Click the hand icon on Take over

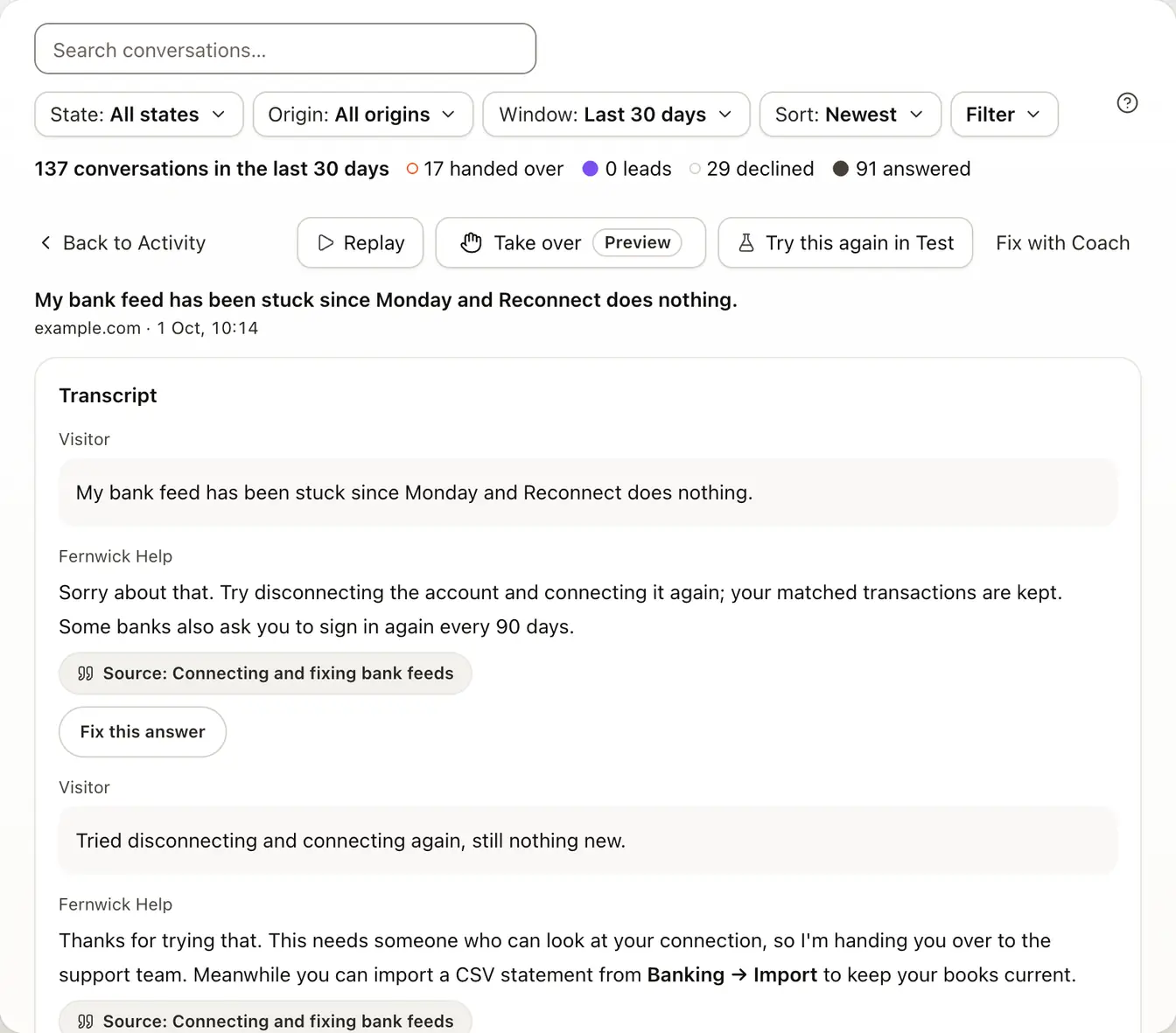pos(471,242)
